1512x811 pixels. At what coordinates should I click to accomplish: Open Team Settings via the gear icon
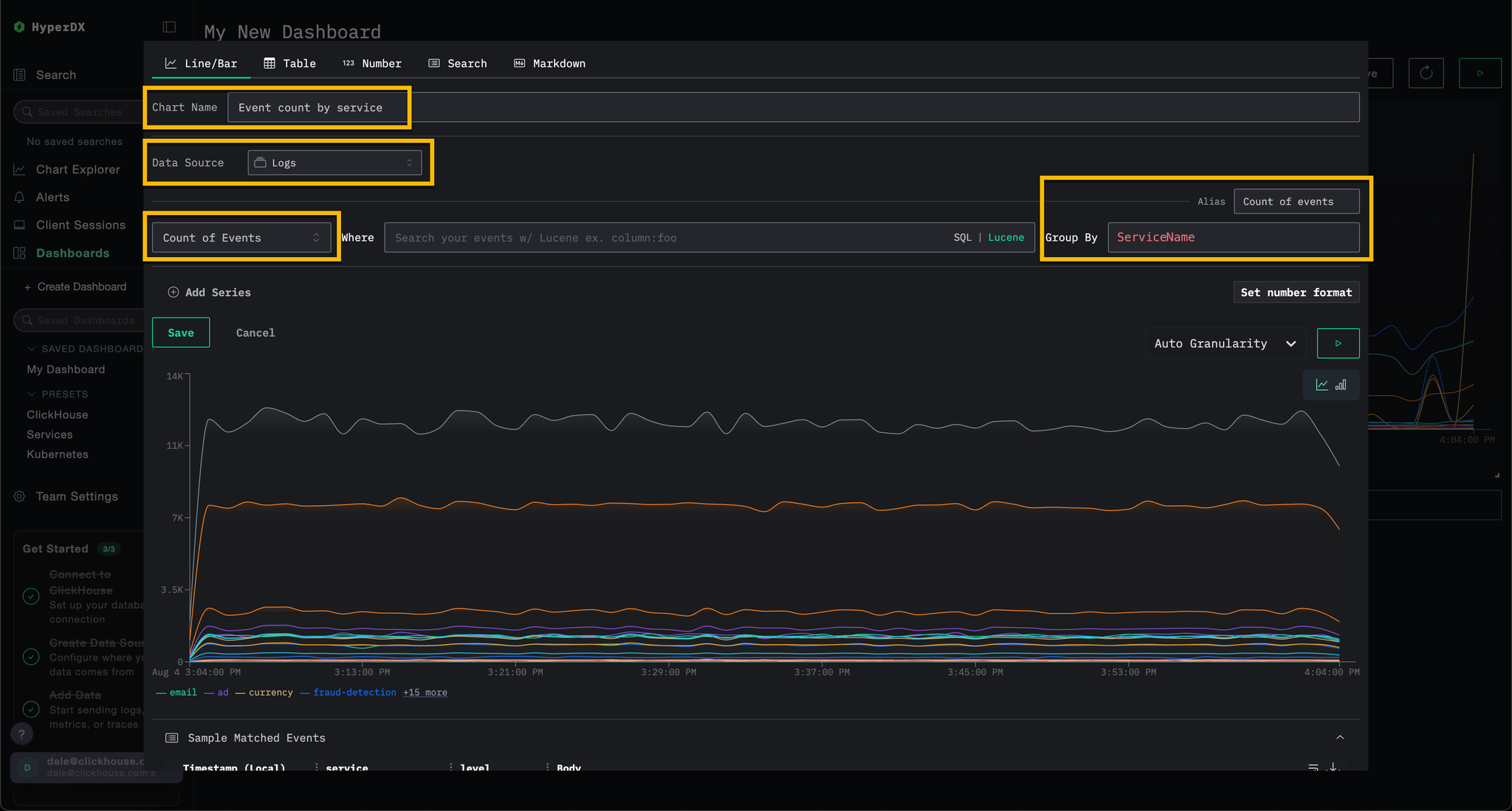(19, 496)
